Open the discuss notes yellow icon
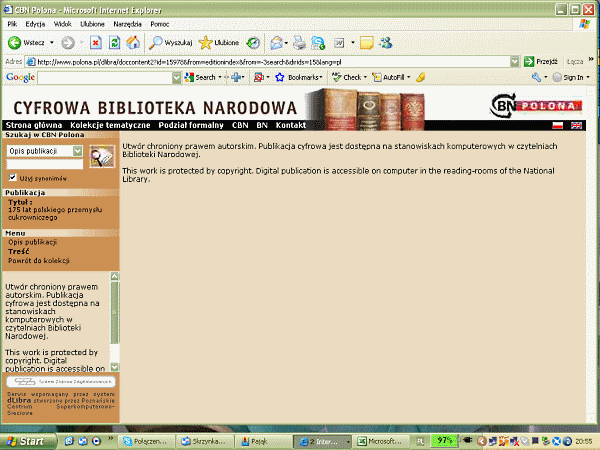The width and height of the screenshot is (600, 450). click(x=366, y=42)
